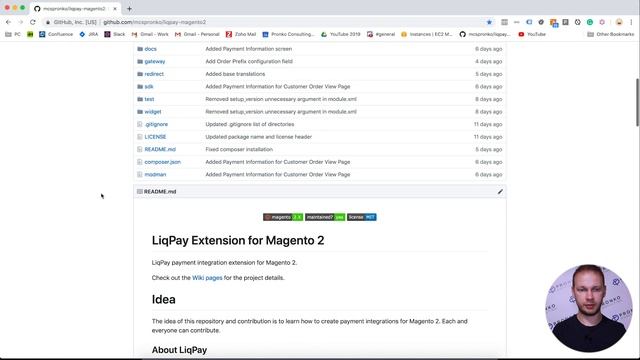Open Instances EC2 bookmark
The width and height of the screenshot is (640, 360).
tap(427, 35)
